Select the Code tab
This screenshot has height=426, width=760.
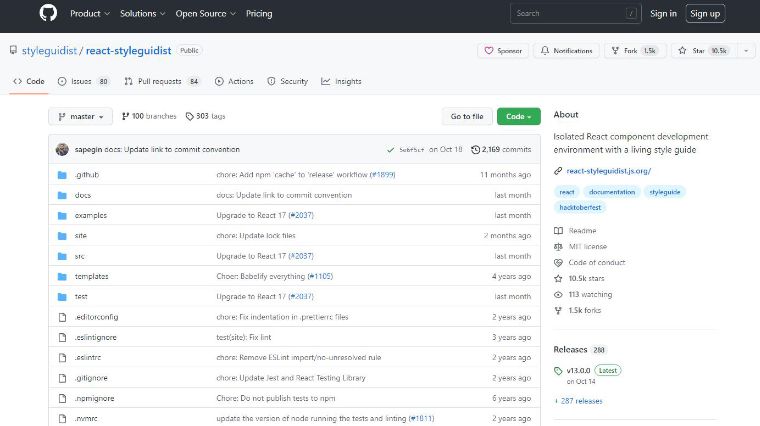point(29,81)
